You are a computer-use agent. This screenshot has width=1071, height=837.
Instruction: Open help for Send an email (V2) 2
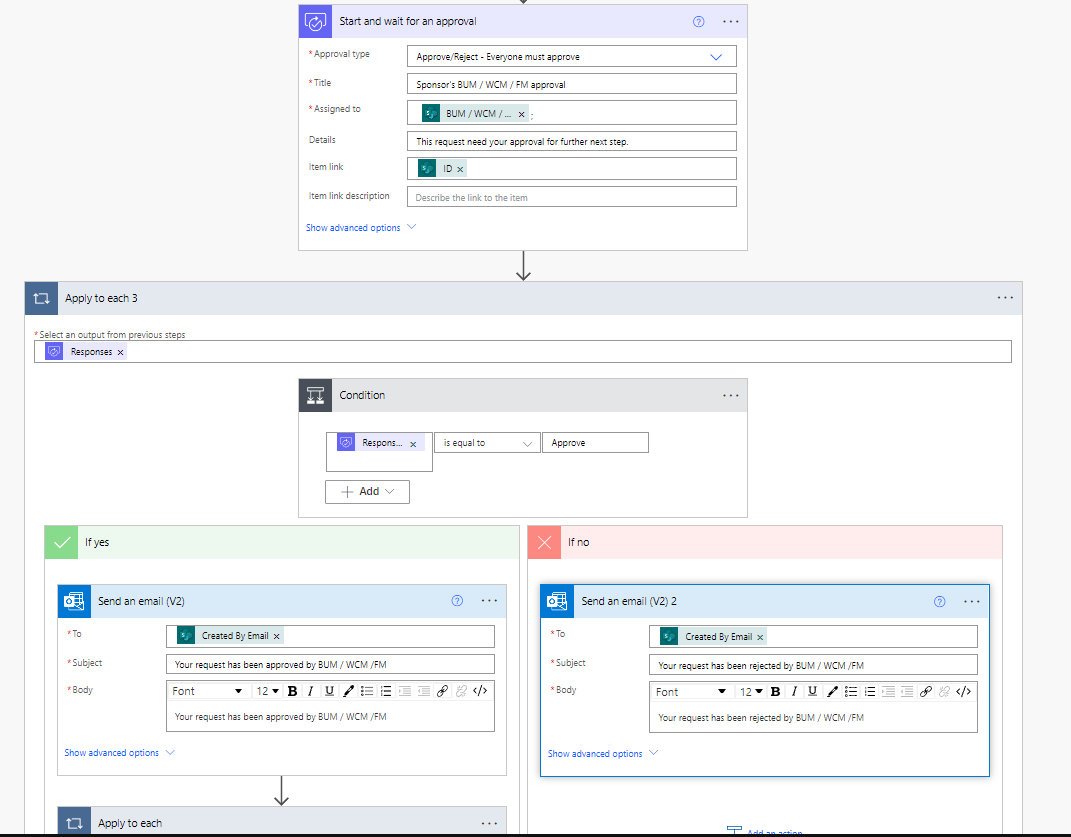click(x=940, y=601)
